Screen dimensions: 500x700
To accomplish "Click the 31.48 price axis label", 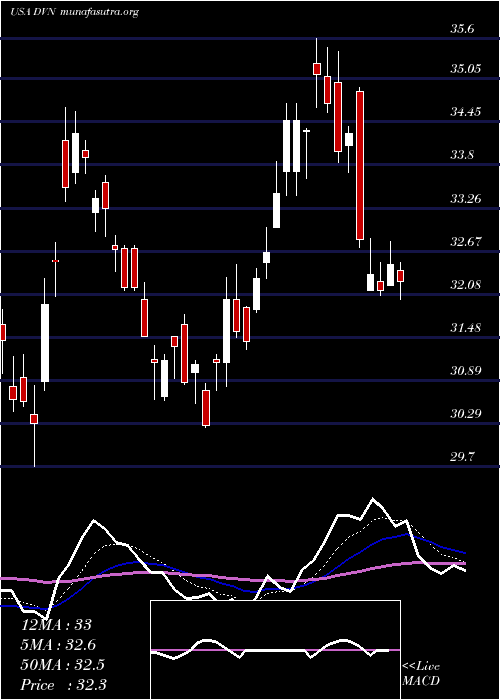I will pyautogui.click(x=466, y=328).
